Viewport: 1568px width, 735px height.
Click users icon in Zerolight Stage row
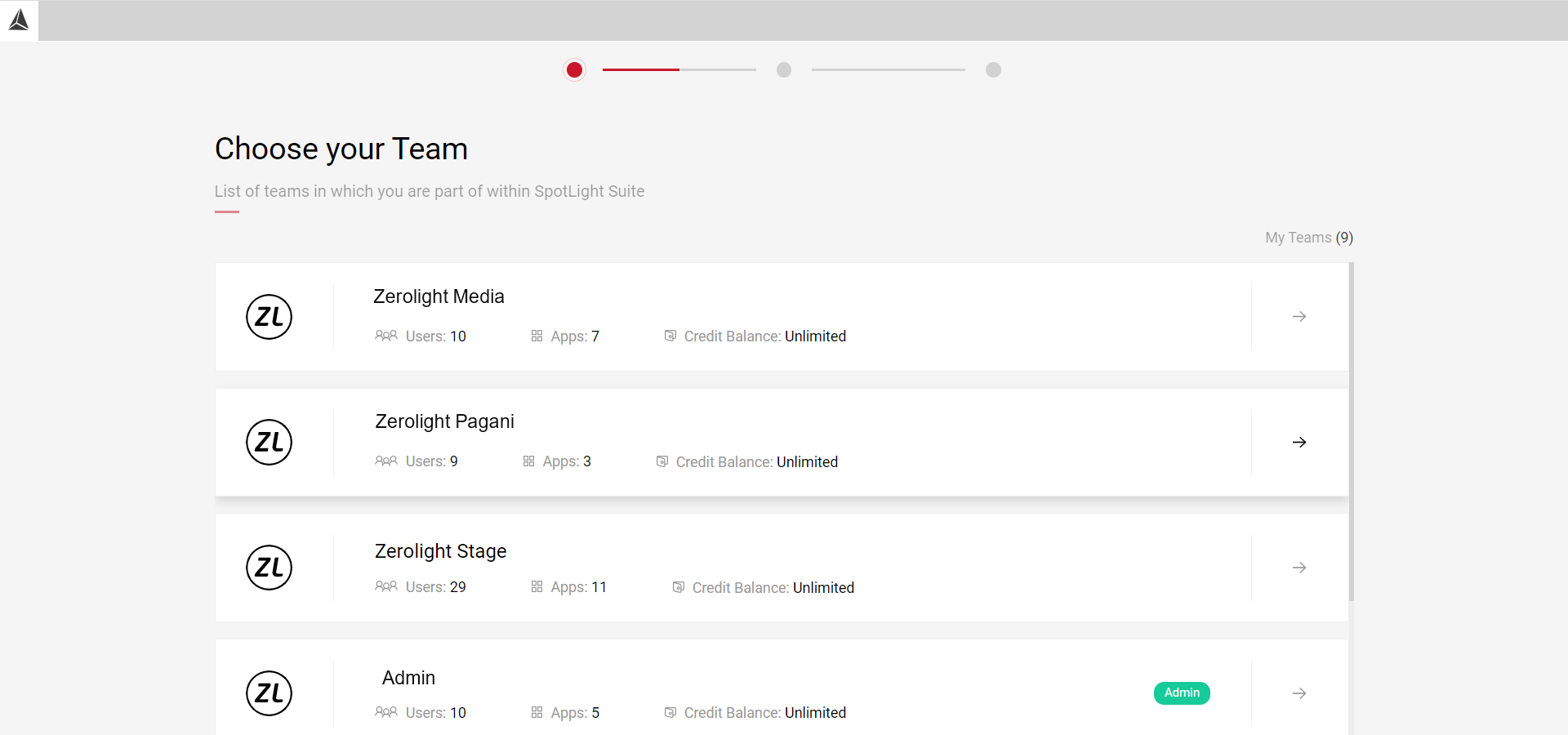point(386,586)
